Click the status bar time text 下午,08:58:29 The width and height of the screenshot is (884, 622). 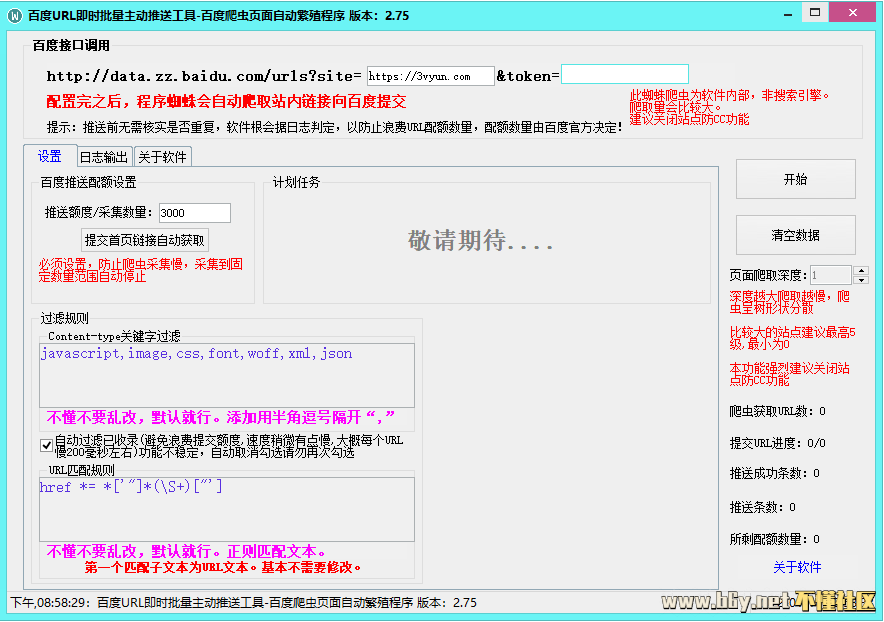point(50,602)
